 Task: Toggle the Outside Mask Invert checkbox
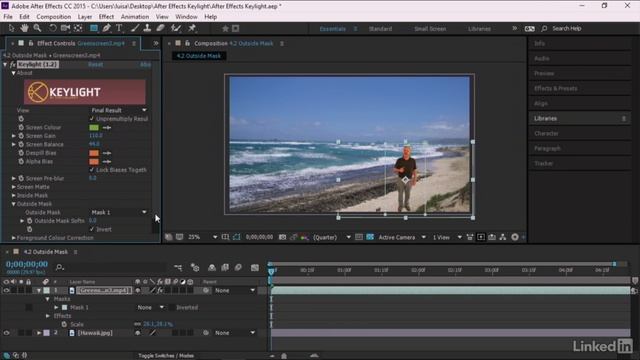[91, 229]
